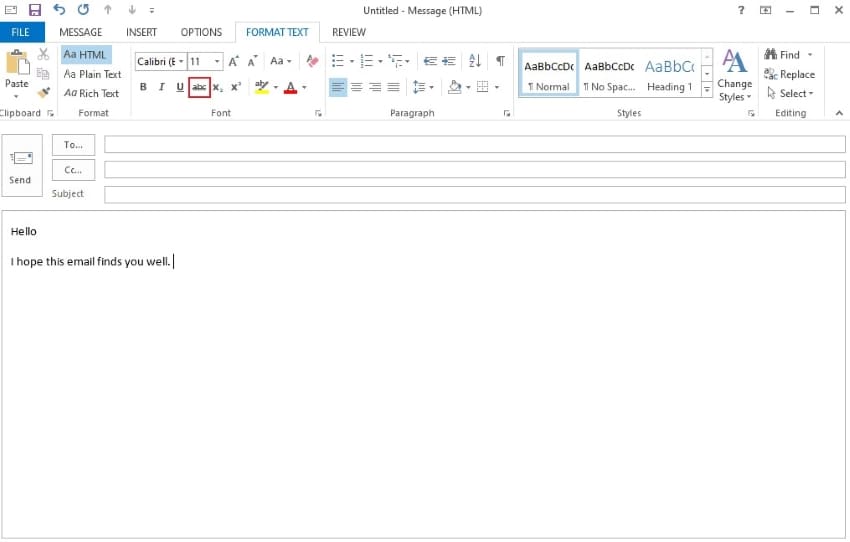Switch to the INSERT tab
Viewport: 850px width, 542px height.
141,33
